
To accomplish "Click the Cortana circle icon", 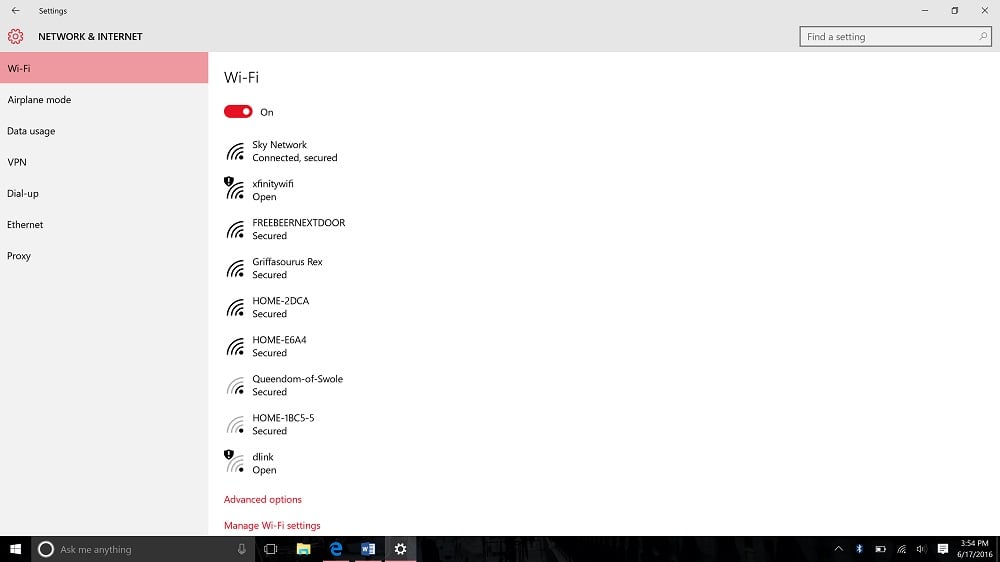I will pyautogui.click(x=45, y=549).
